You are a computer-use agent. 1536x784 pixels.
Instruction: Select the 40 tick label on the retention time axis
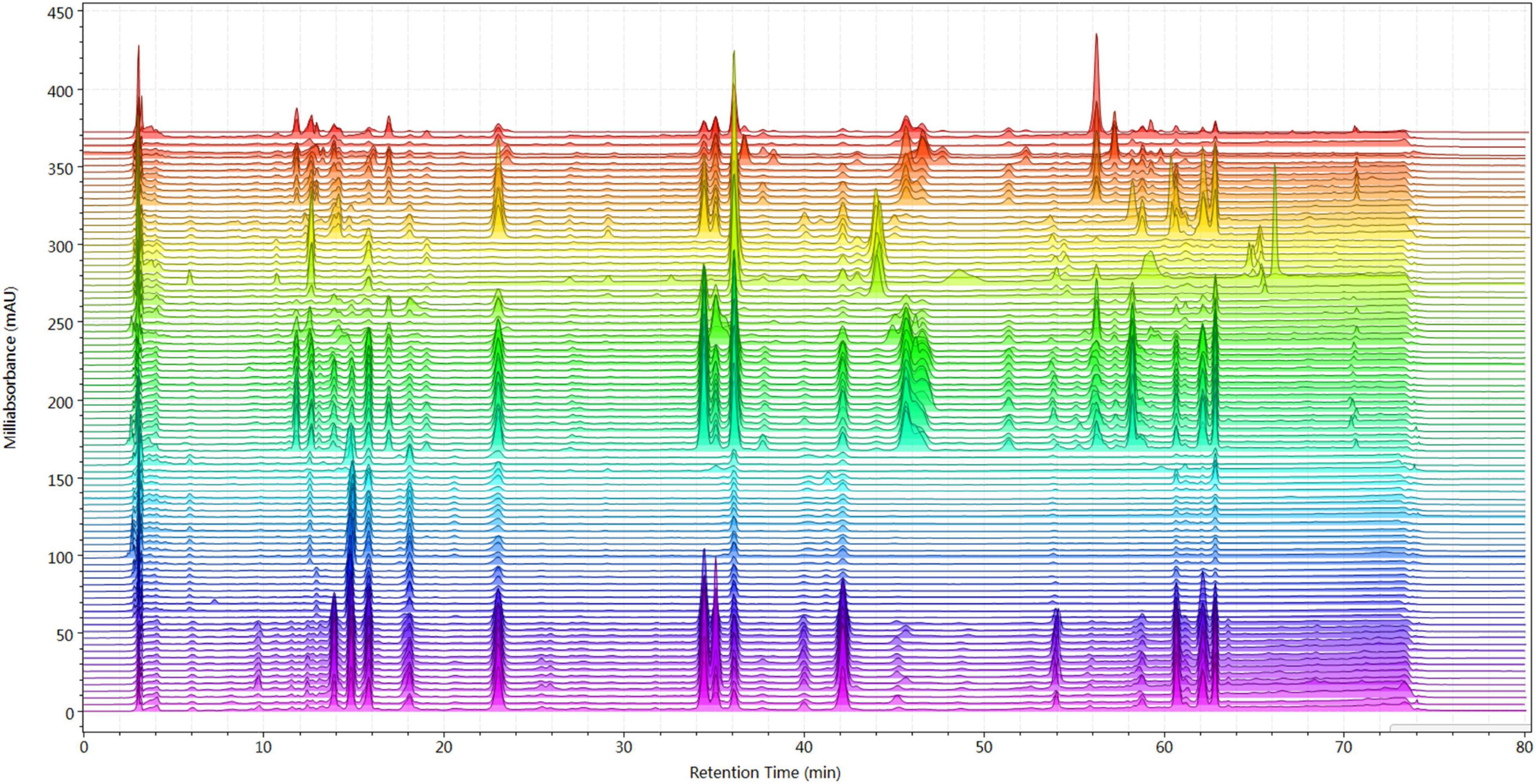(x=804, y=746)
